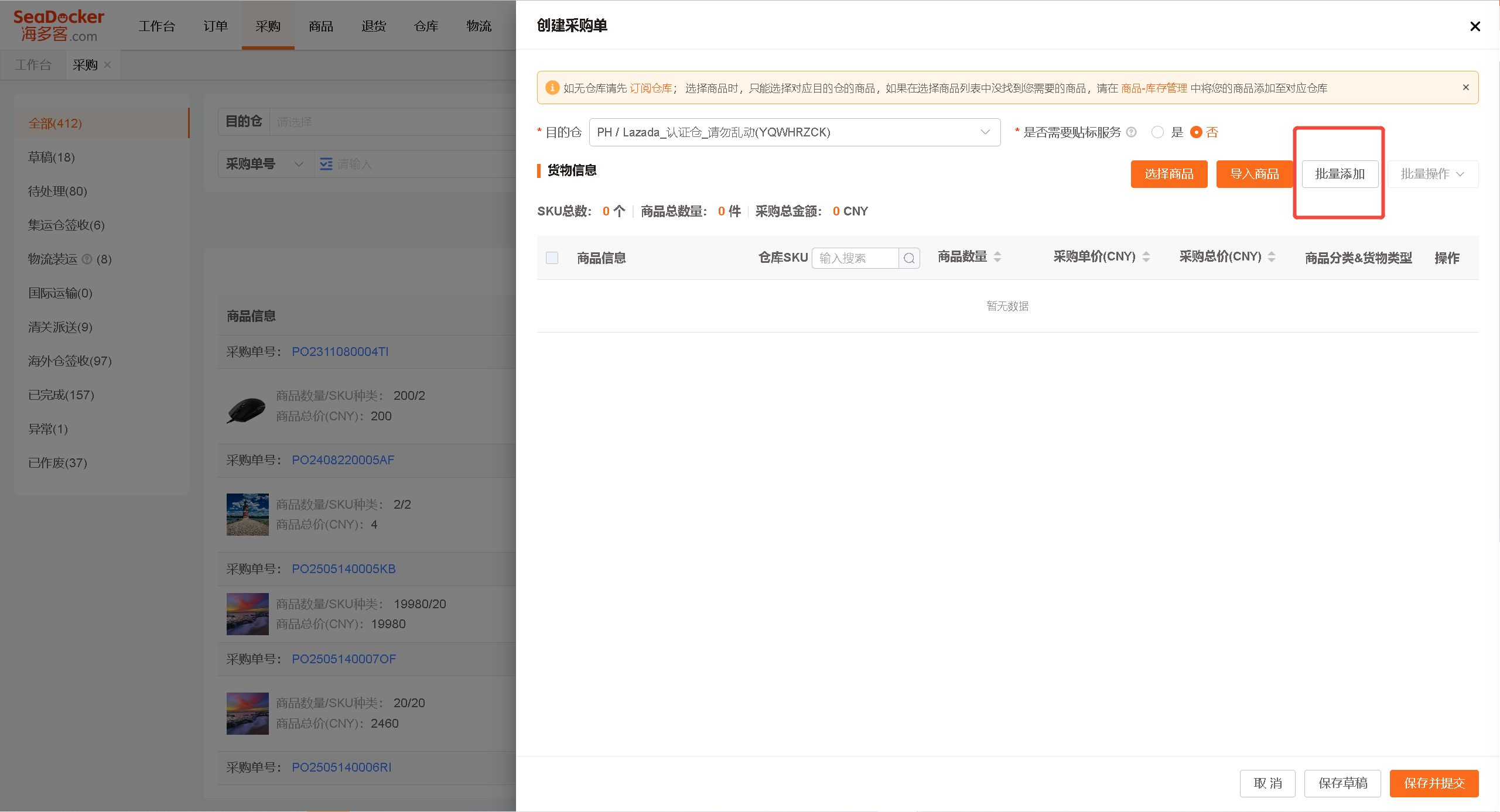
Task: Go to 订单 in top navigation
Action: pyautogui.click(x=216, y=26)
